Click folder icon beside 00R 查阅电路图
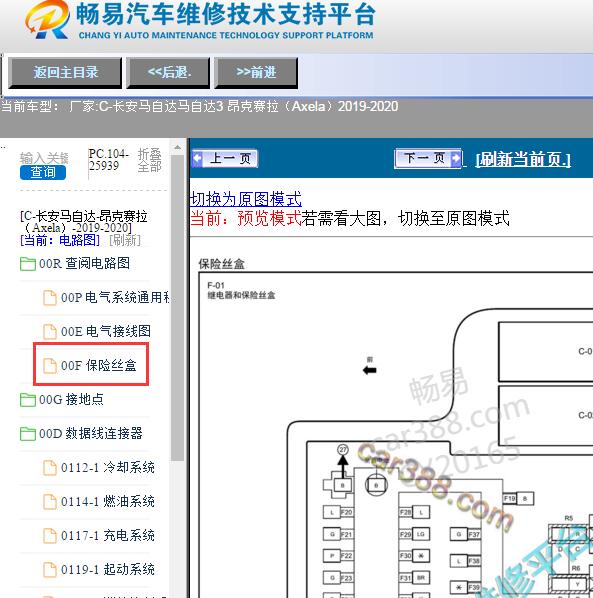The height and width of the screenshot is (598, 593). pos(28,264)
